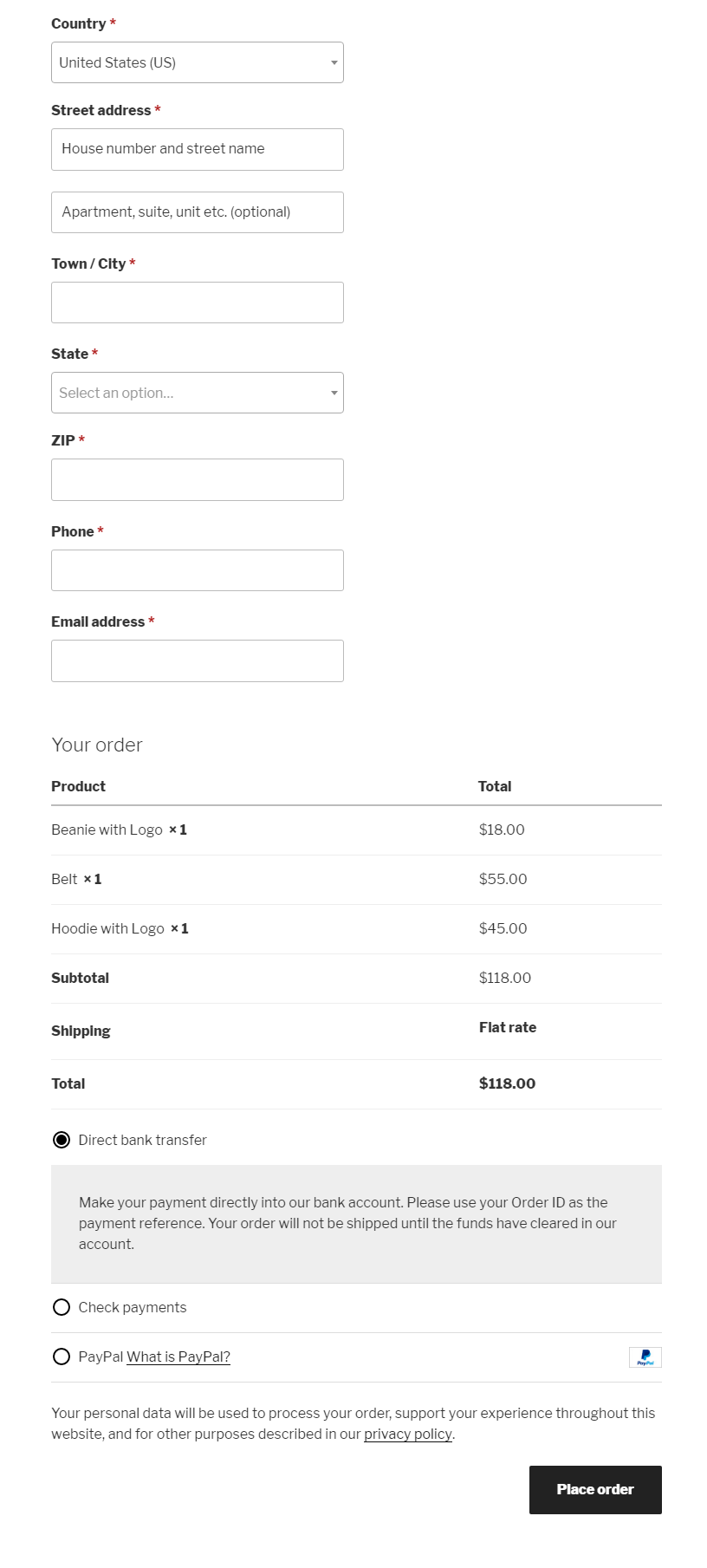Click the Direct bank transfer label
The image size is (707, 1568).
pyautogui.click(x=142, y=1140)
